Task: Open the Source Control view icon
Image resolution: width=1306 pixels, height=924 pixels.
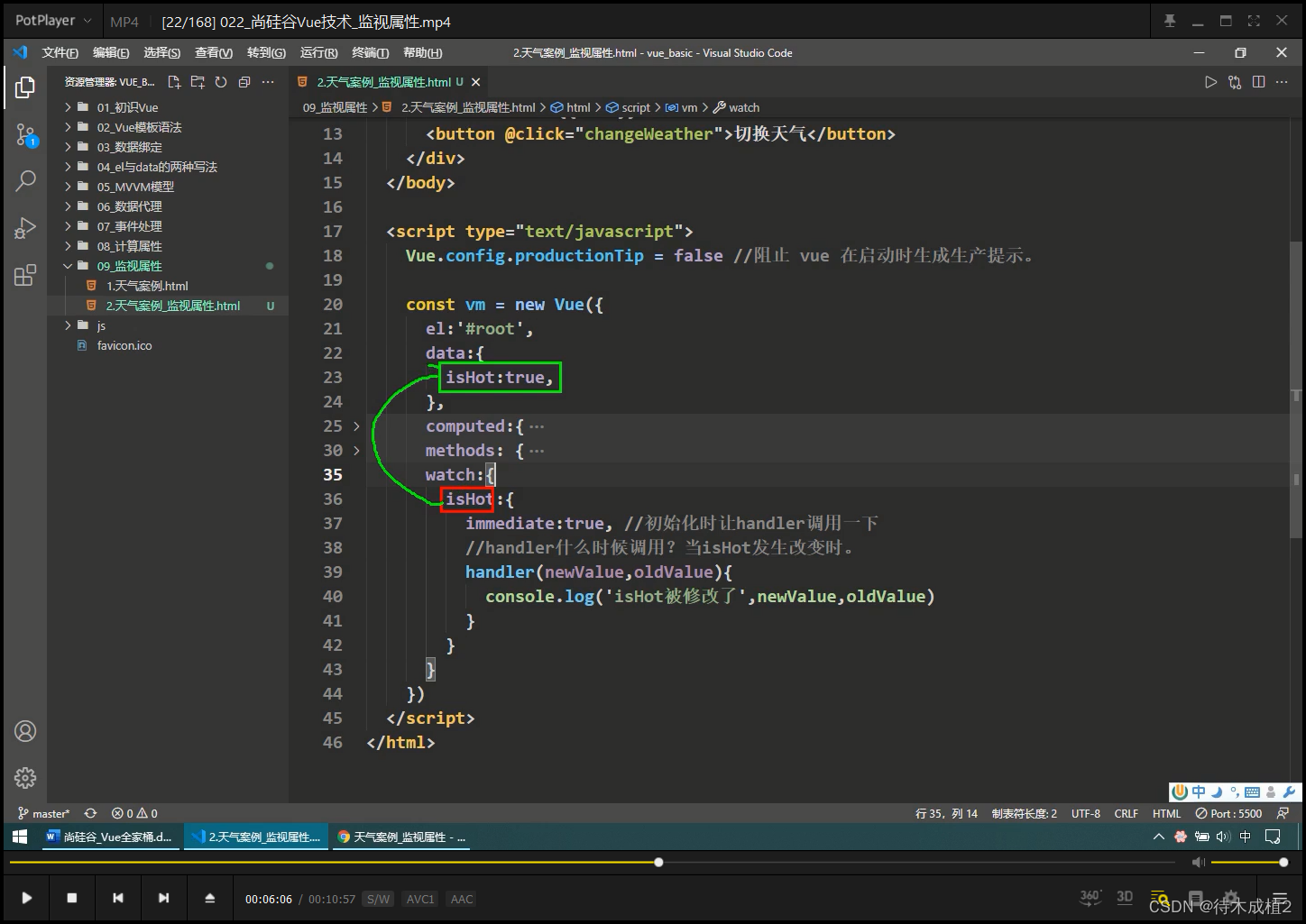Action: tap(25, 136)
